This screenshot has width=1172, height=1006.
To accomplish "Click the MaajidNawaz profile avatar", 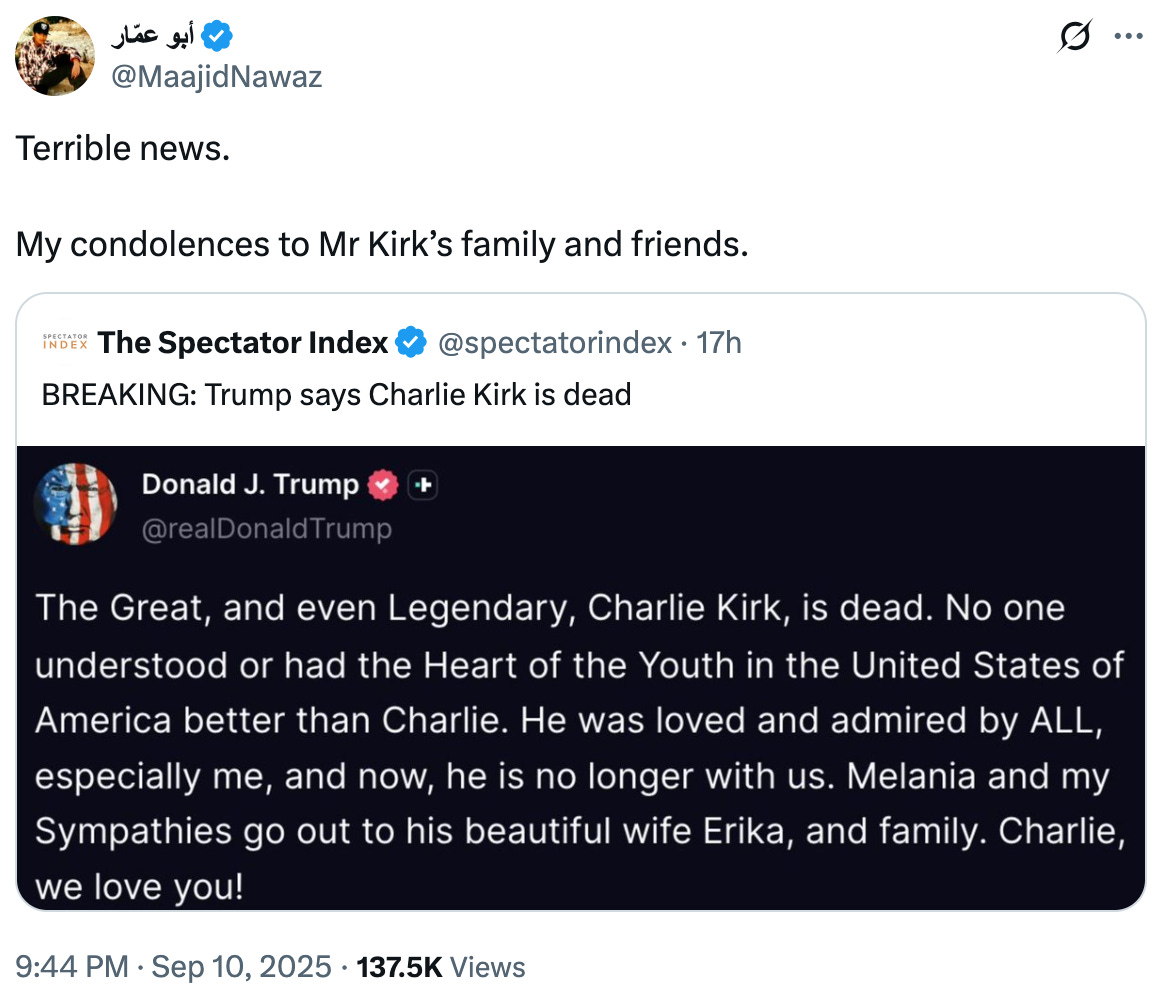I will pos(56,56).
